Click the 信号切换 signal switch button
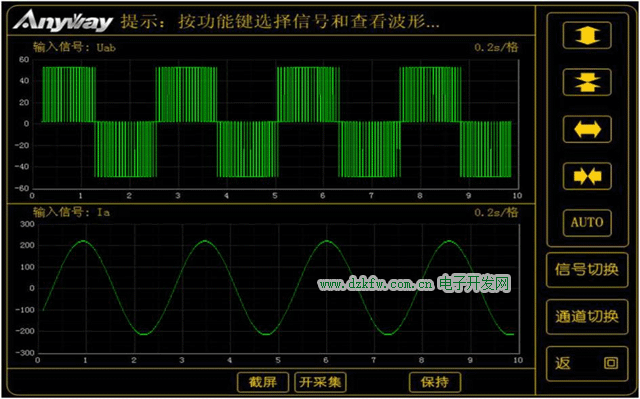640x399 pixels. tap(587, 270)
